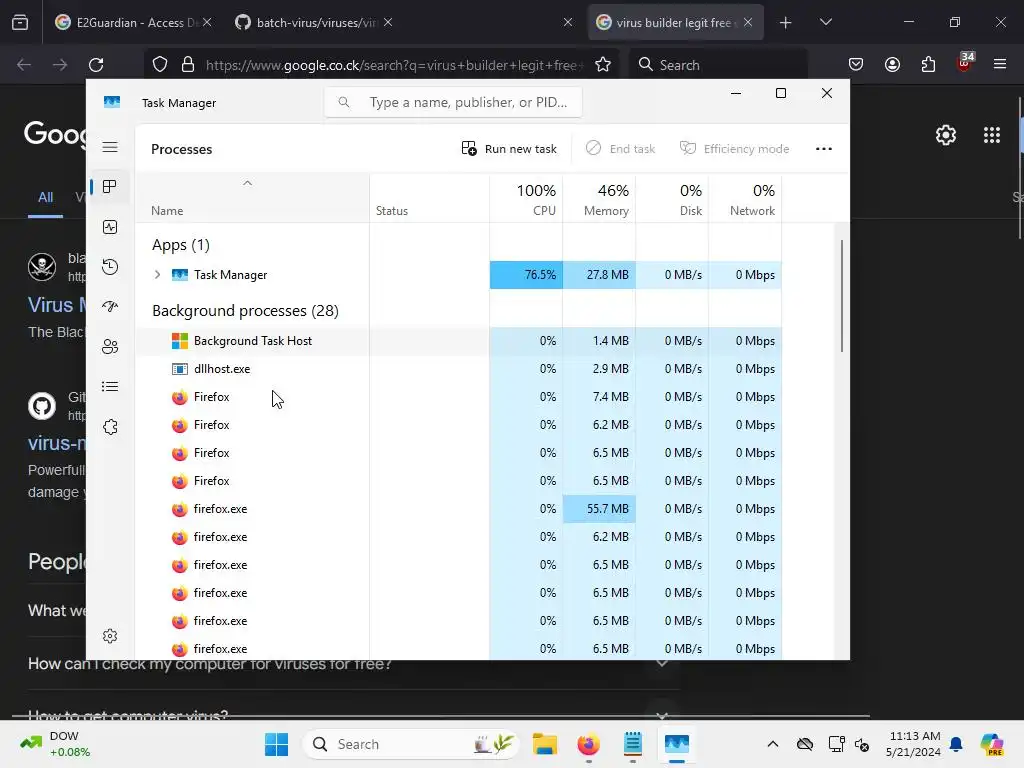The width and height of the screenshot is (1024, 768).
Task: Click taskbar Search box
Action: click(x=411, y=744)
